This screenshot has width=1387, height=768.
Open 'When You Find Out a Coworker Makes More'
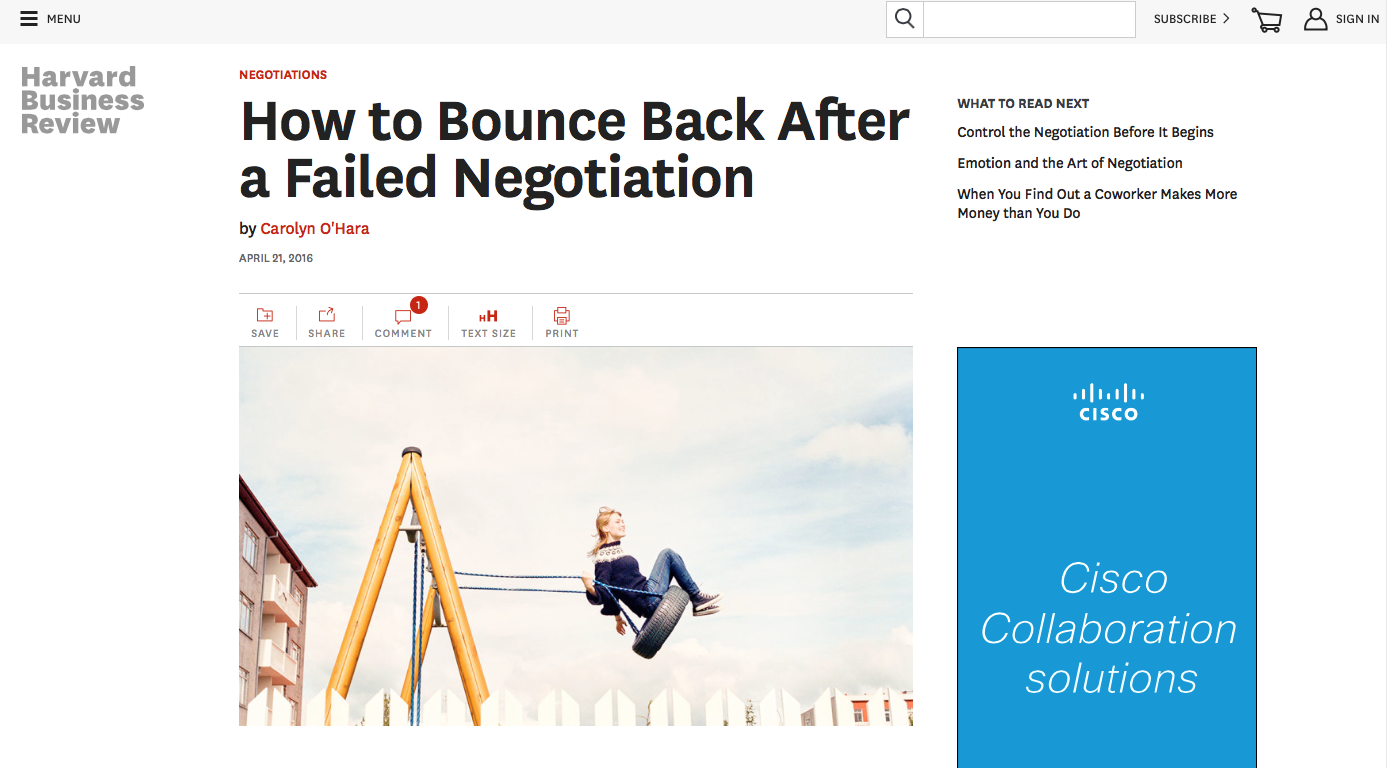tap(1097, 203)
